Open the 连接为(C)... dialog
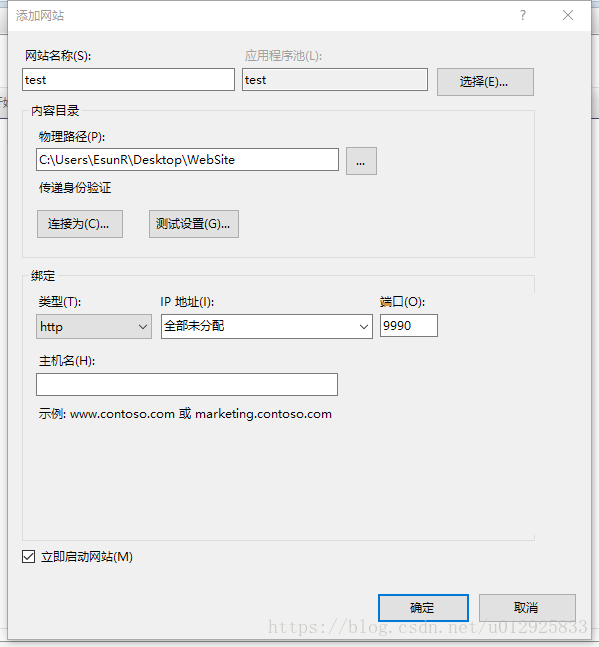The width and height of the screenshot is (599, 647). pyautogui.click(x=80, y=224)
